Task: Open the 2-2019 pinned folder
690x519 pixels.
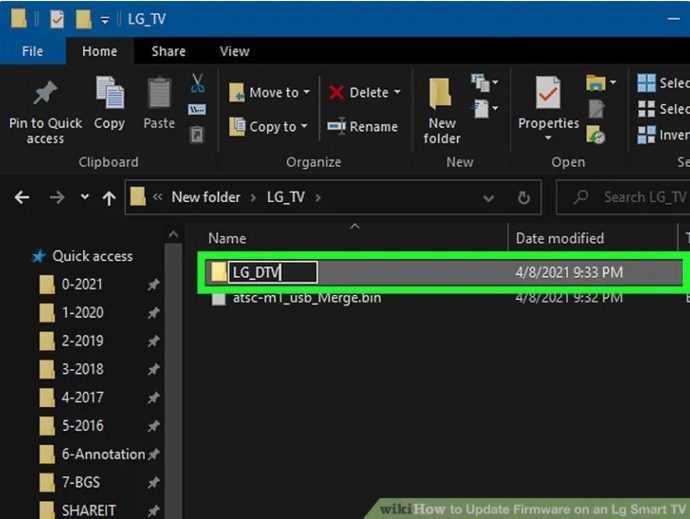Action: pyautogui.click(x=82, y=341)
